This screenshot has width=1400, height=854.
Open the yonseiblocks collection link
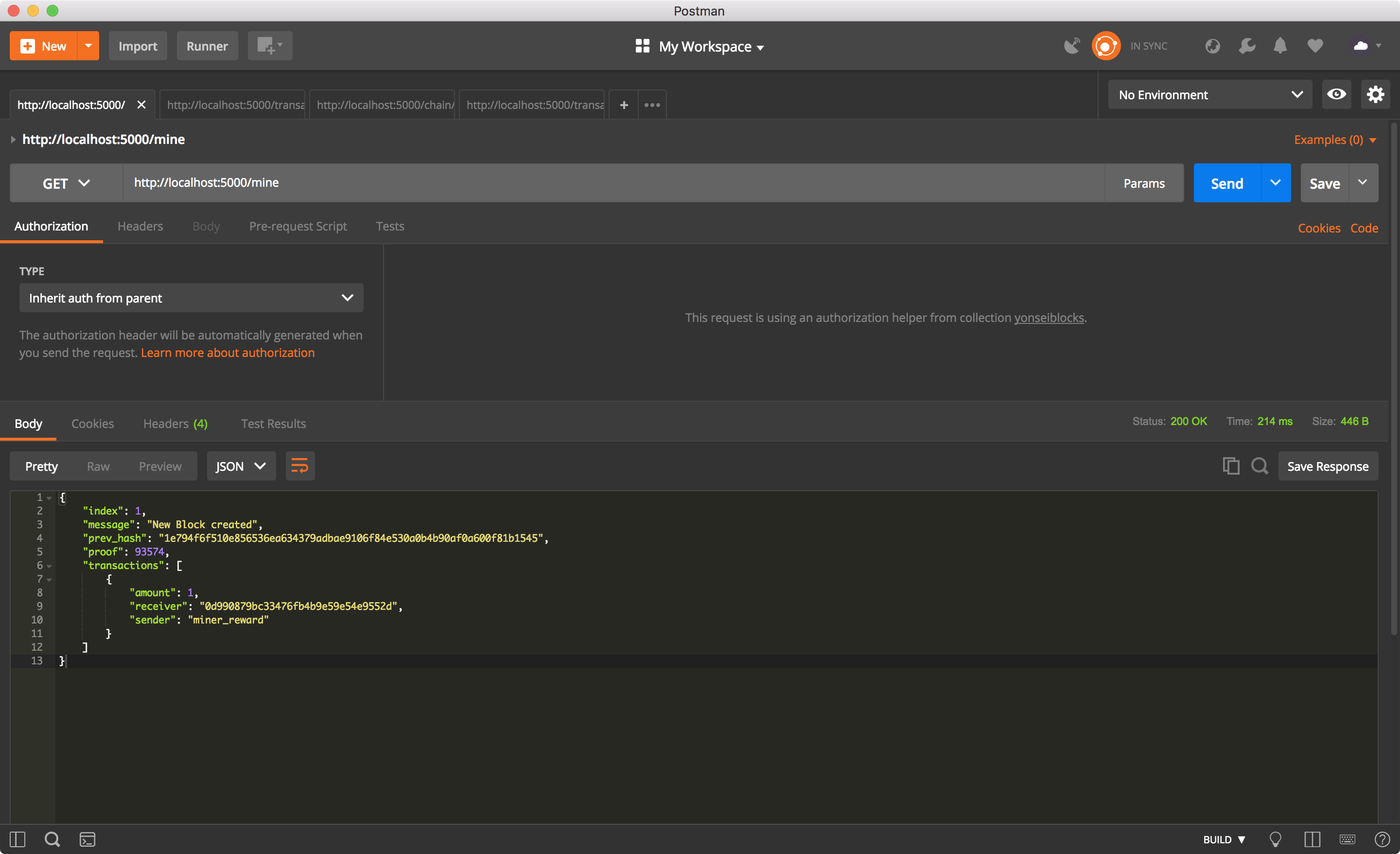click(1049, 318)
